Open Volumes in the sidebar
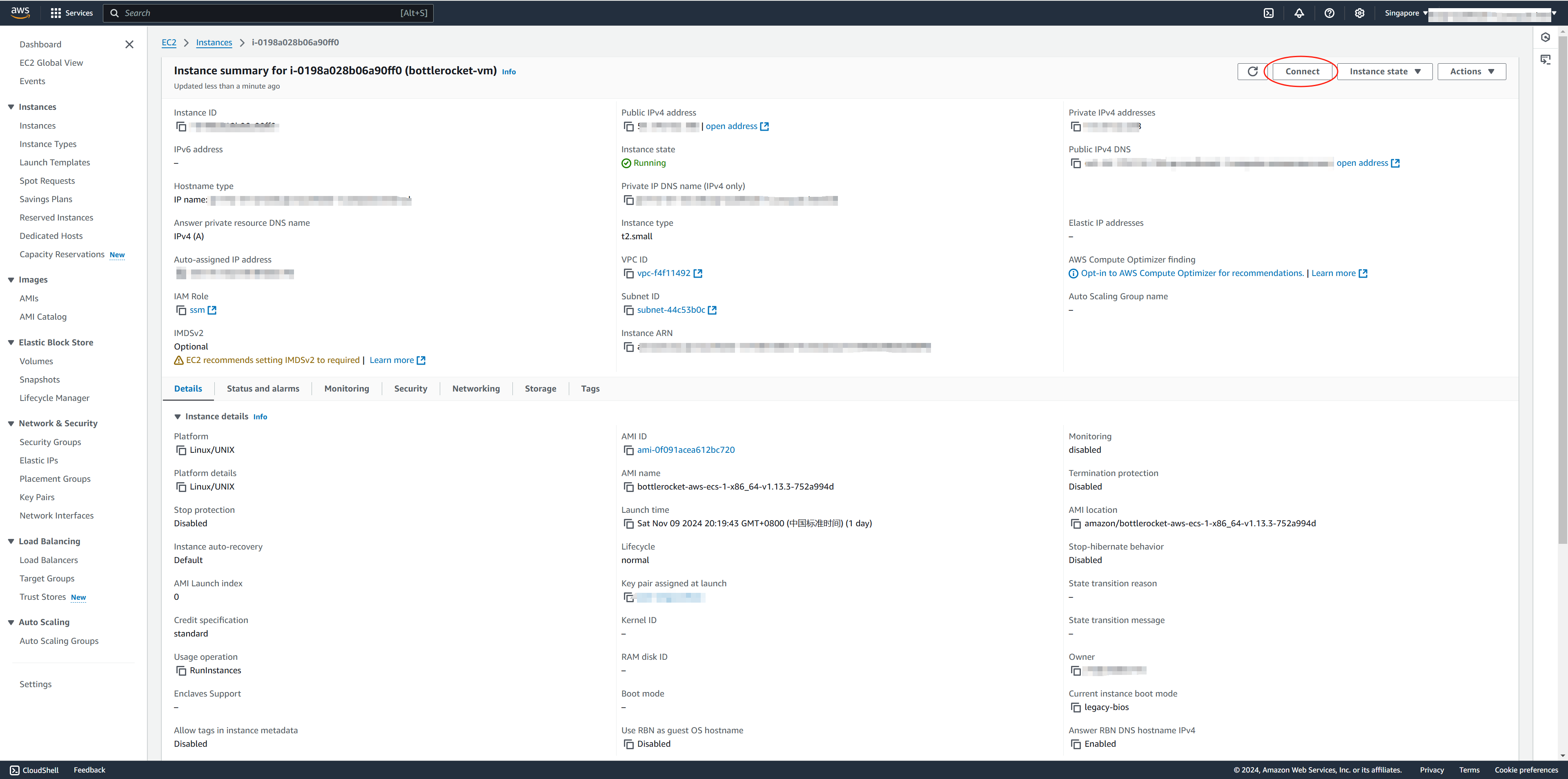This screenshot has width=1568, height=779. coord(36,361)
